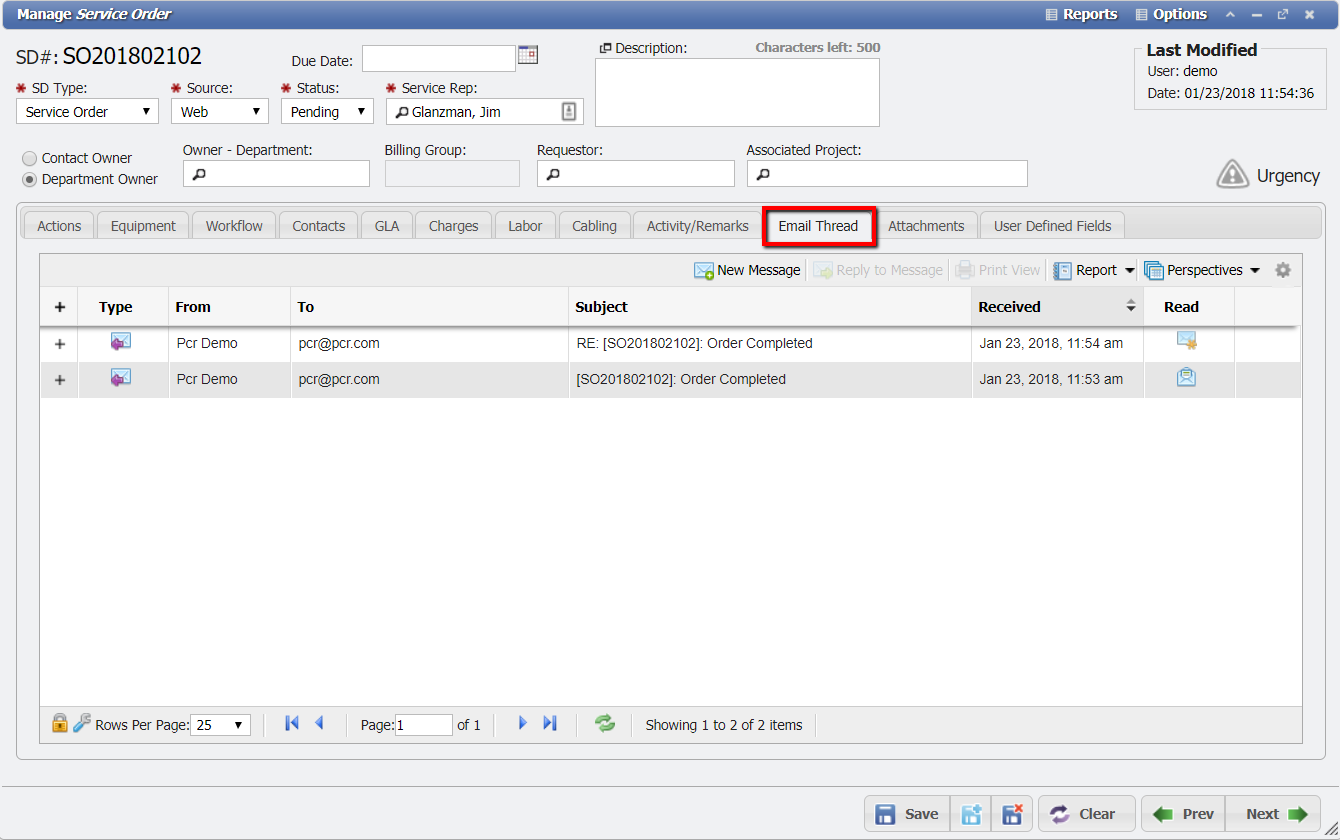Select the Contact Owner radio button

(x=29, y=157)
